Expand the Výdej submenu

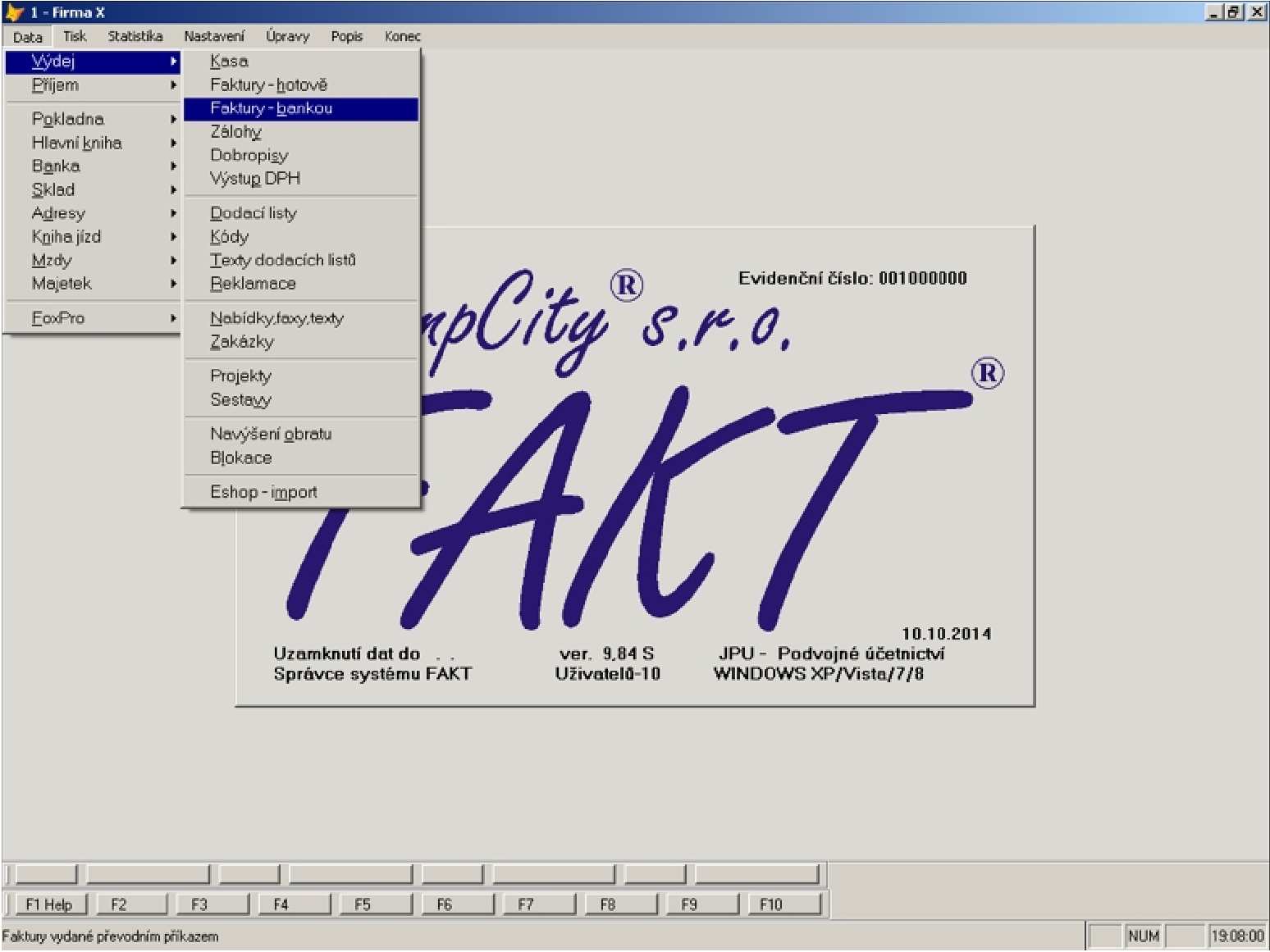coord(93,61)
